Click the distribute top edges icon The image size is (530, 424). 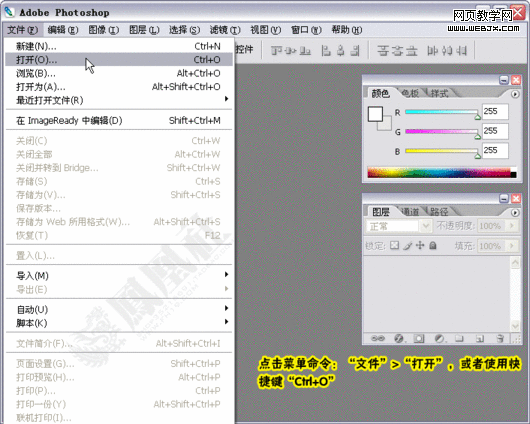(383, 51)
